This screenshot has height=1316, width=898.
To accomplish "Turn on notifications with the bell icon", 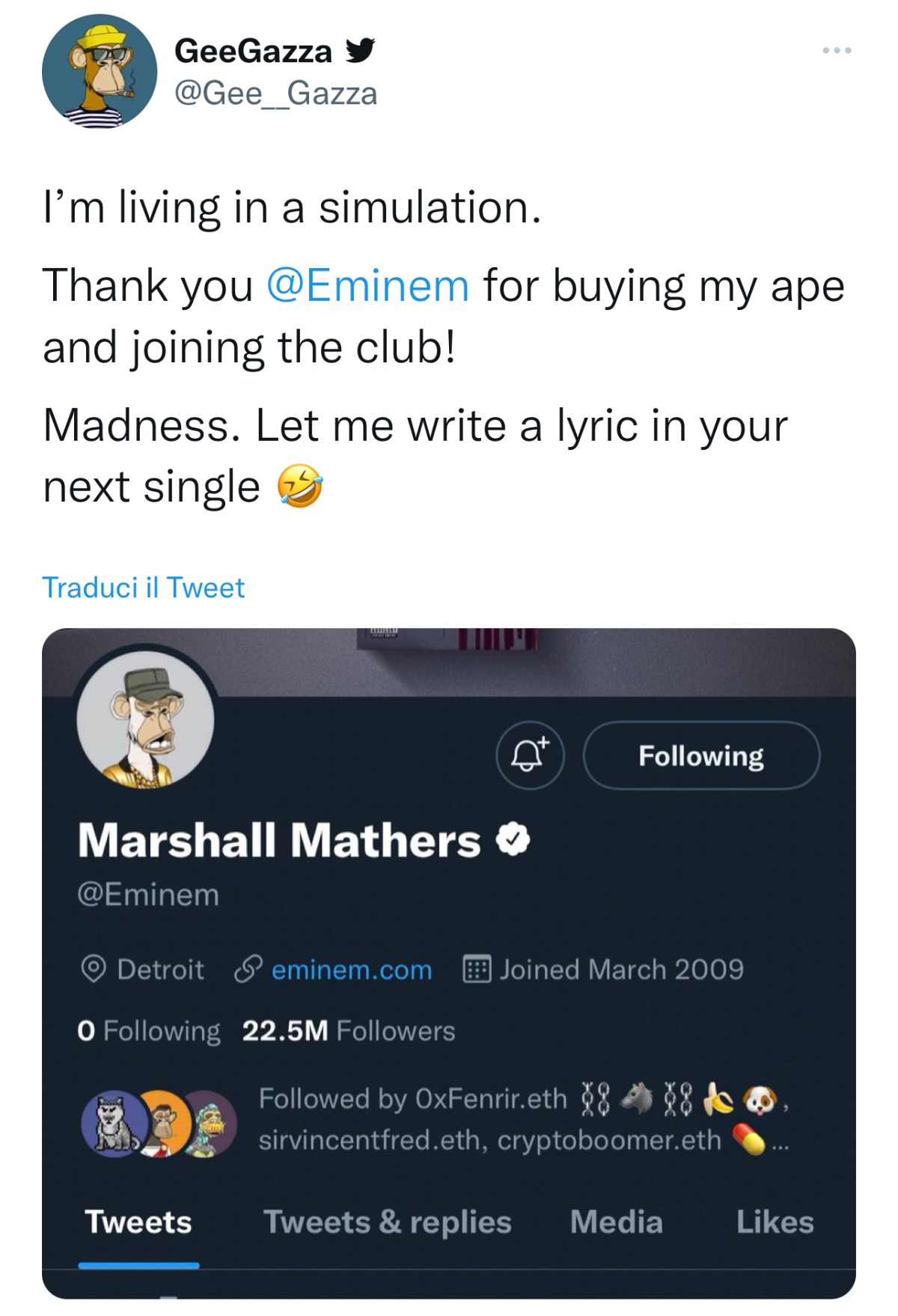I will click(529, 755).
